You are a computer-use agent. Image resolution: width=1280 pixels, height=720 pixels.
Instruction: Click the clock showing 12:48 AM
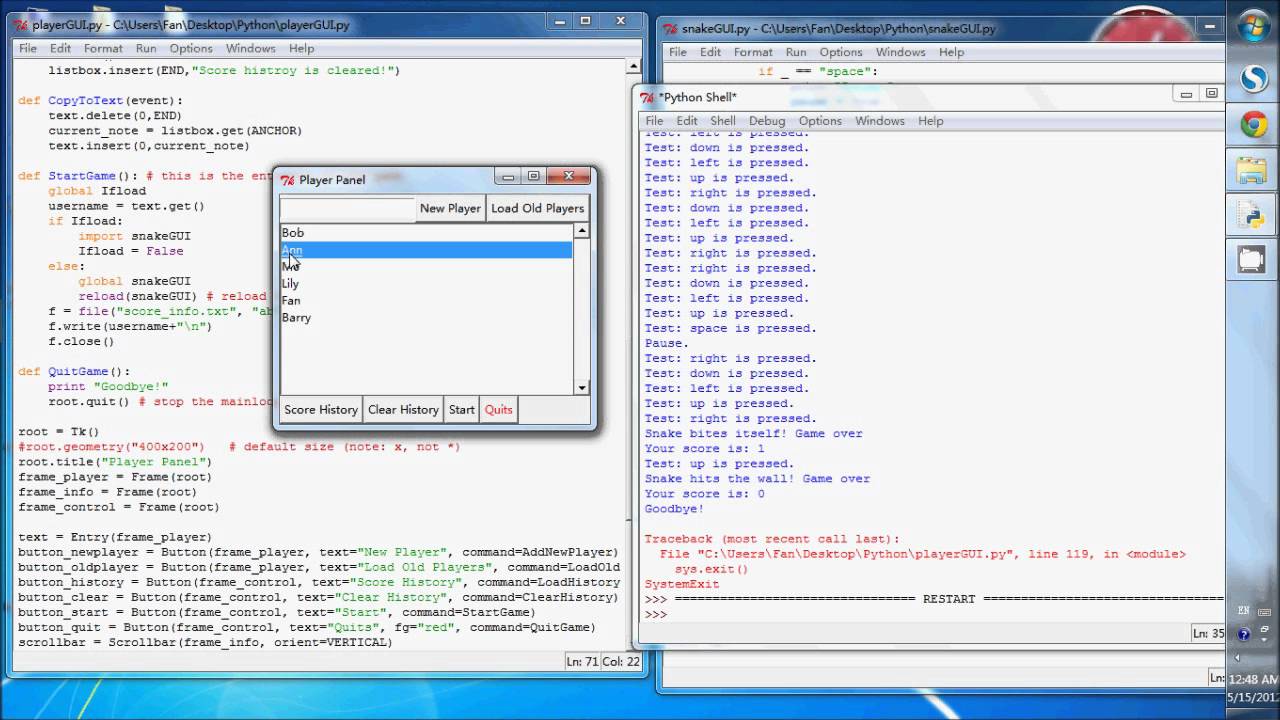point(1251,678)
